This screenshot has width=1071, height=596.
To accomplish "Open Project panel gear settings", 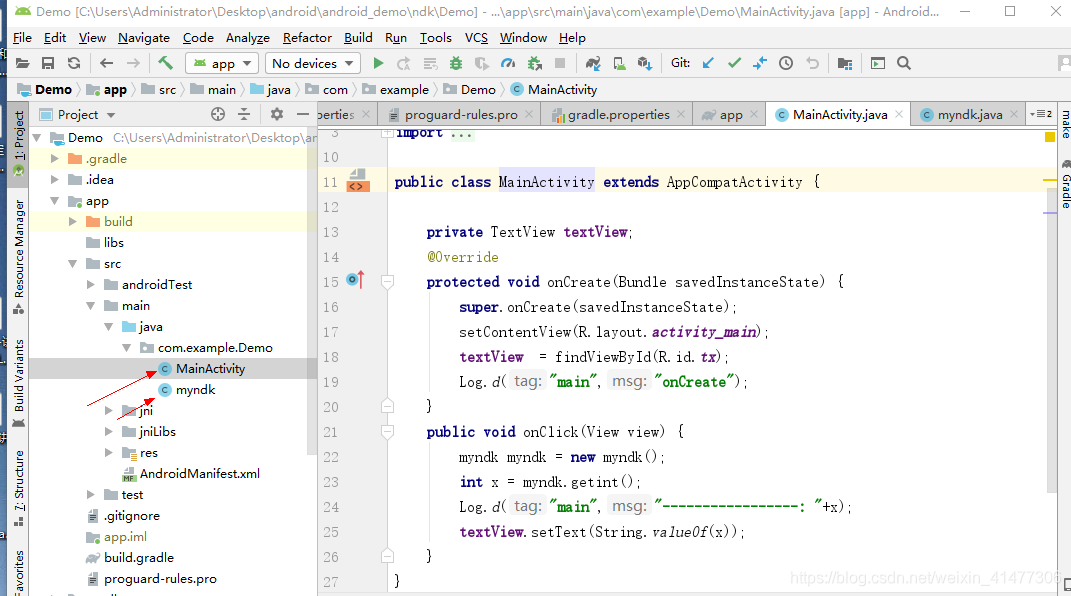I will 277,115.
